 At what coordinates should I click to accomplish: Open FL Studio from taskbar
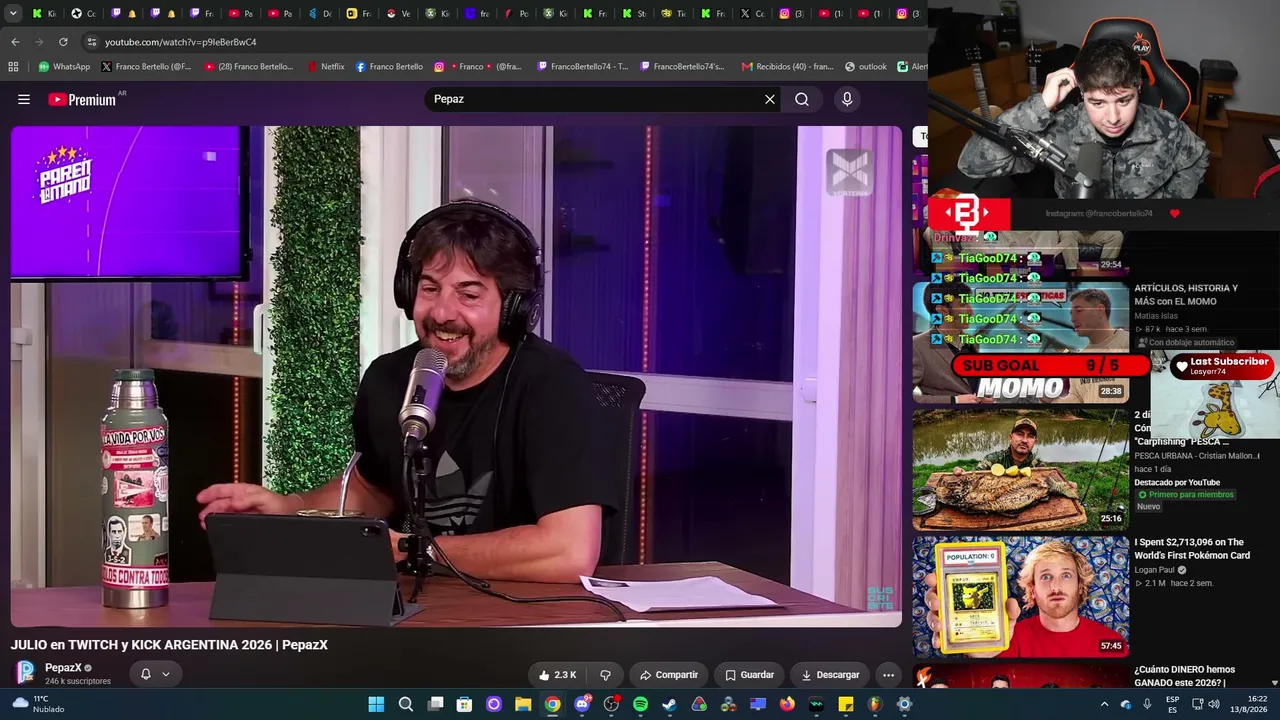[x=875, y=704]
